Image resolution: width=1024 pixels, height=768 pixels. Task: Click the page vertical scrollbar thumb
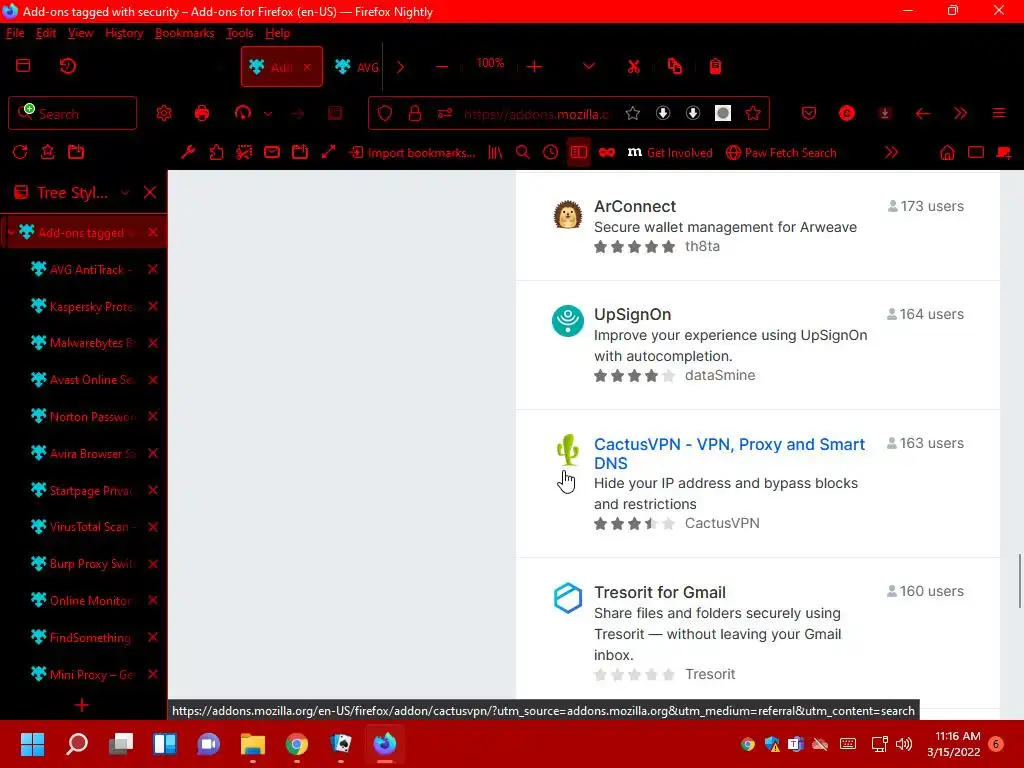(1019, 581)
